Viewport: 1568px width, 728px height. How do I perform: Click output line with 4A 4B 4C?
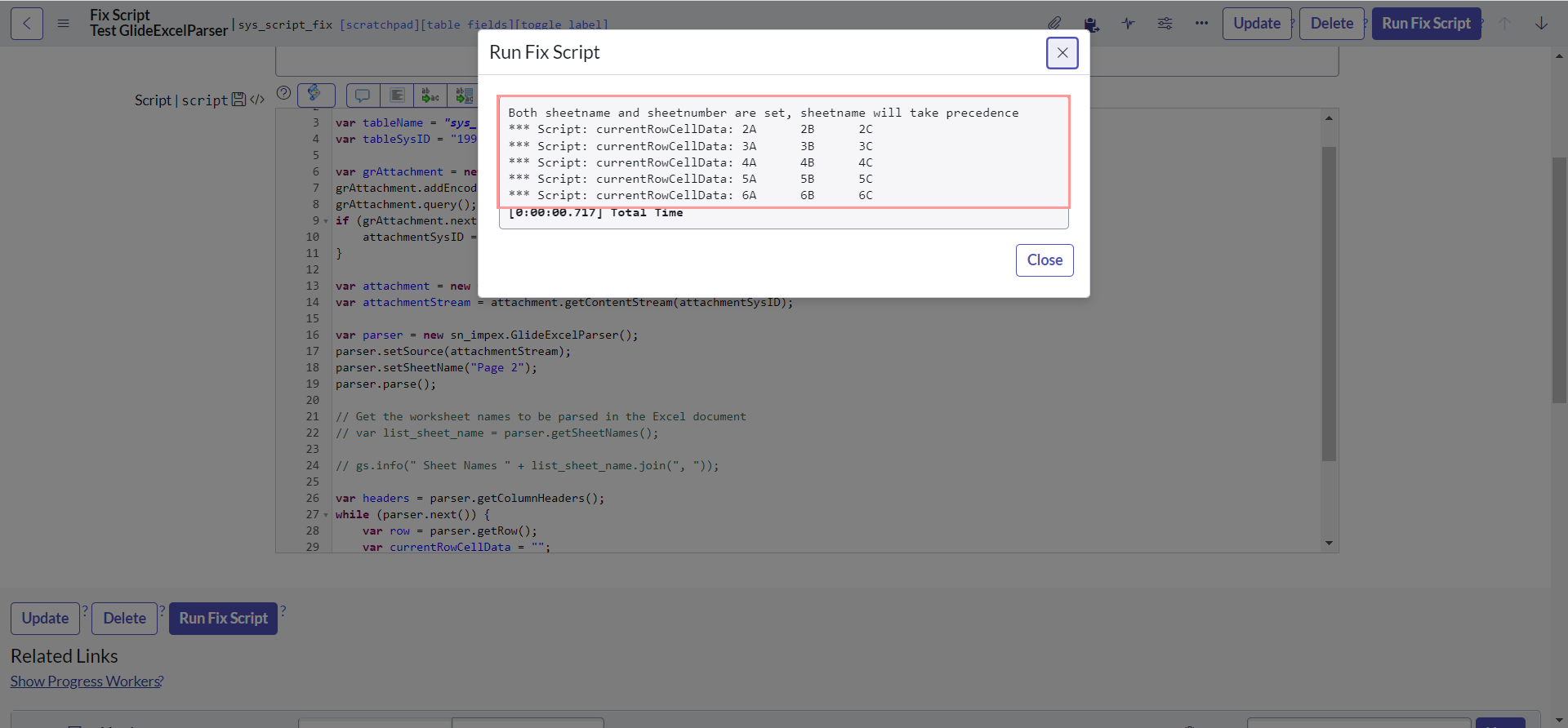click(x=690, y=162)
